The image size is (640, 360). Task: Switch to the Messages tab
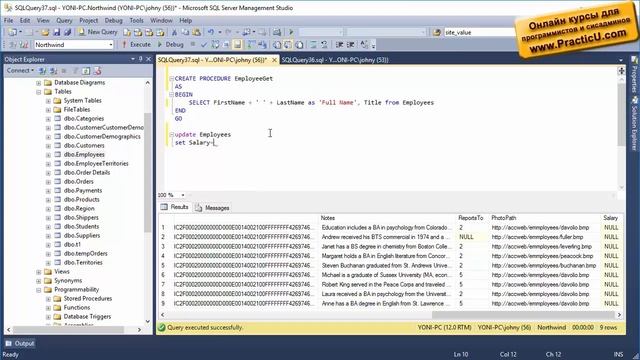(x=212, y=208)
